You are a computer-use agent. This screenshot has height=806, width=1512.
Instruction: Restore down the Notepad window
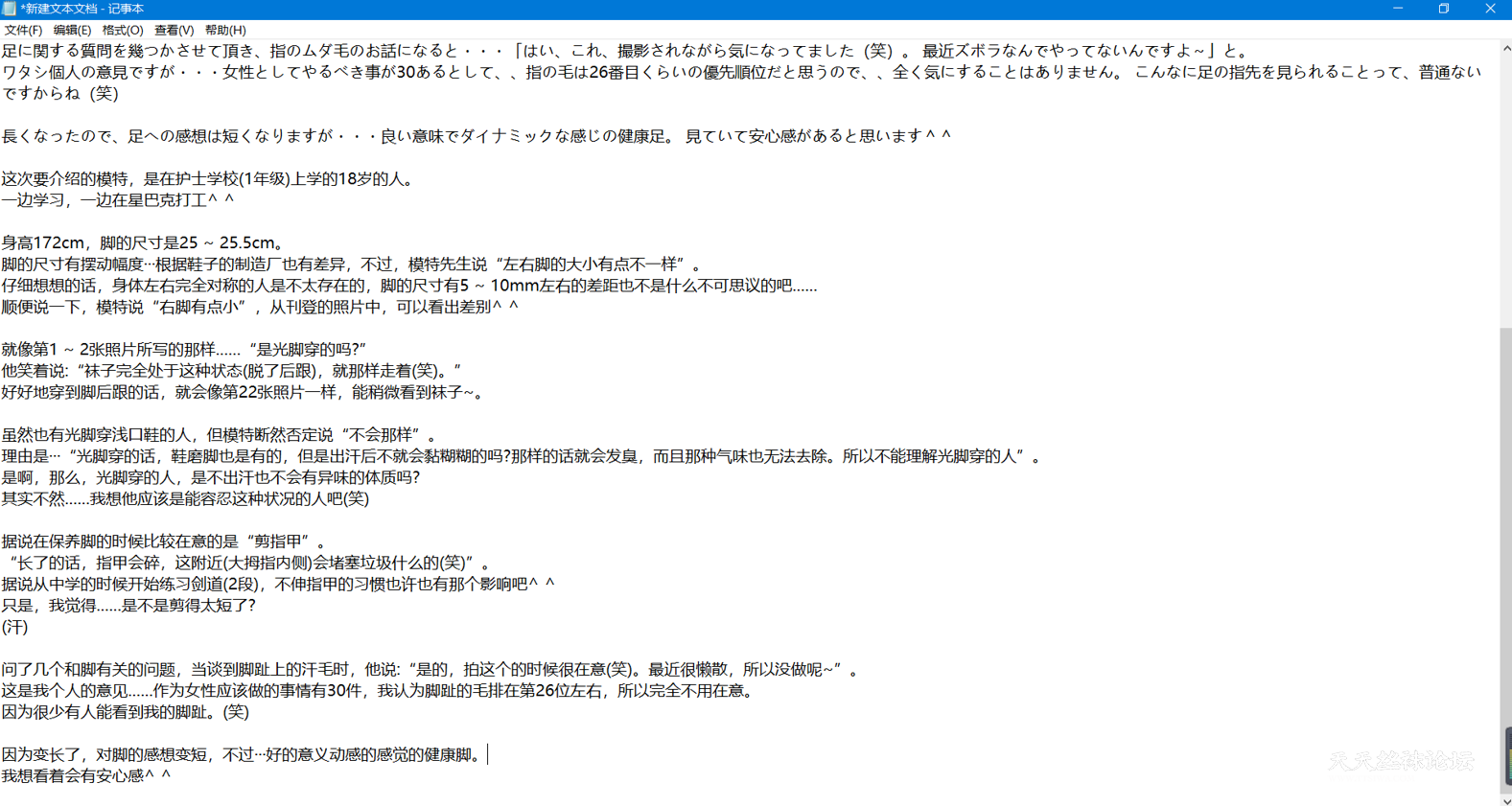(x=1444, y=9)
